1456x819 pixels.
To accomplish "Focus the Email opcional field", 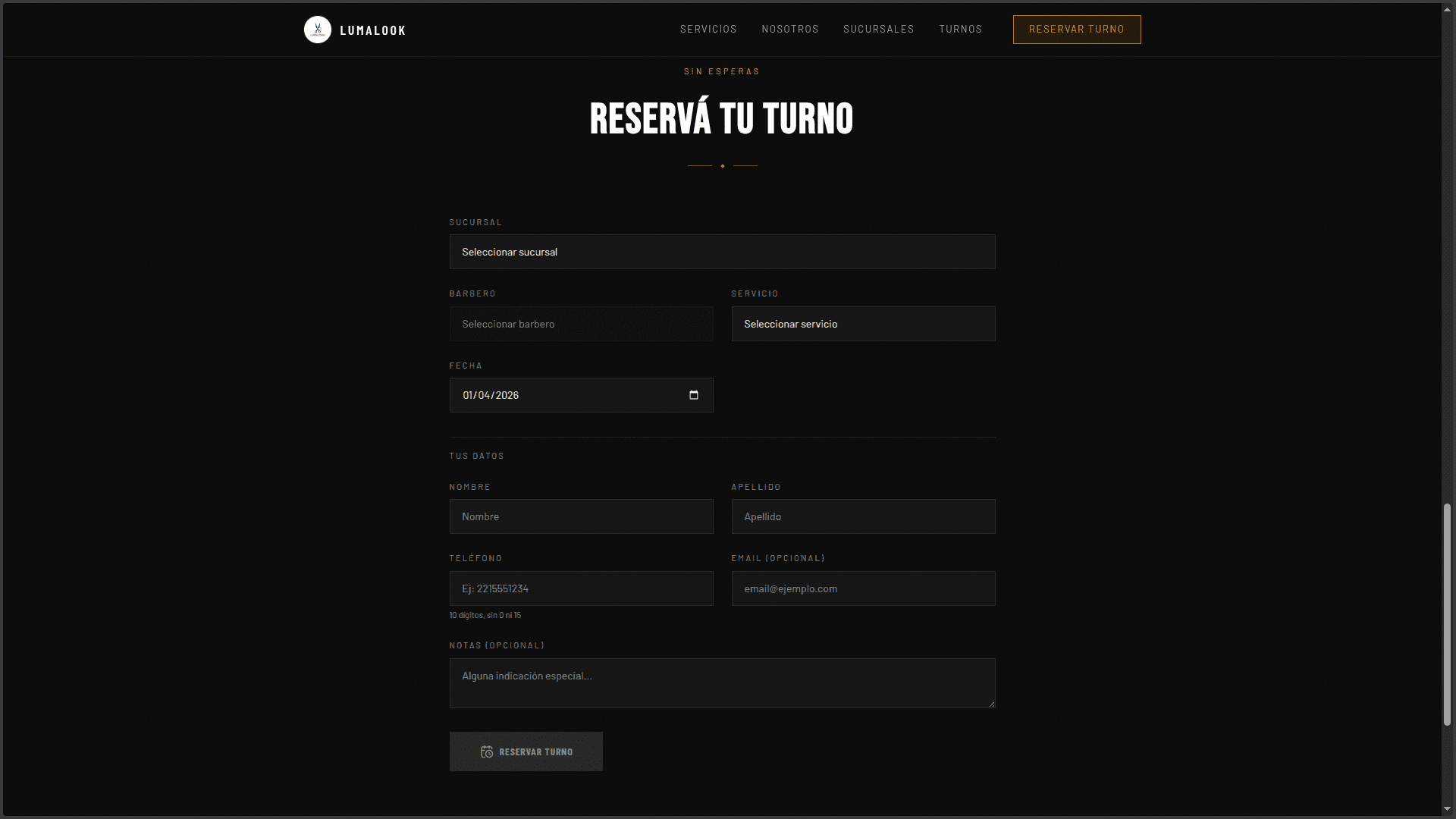I will [863, 588].
